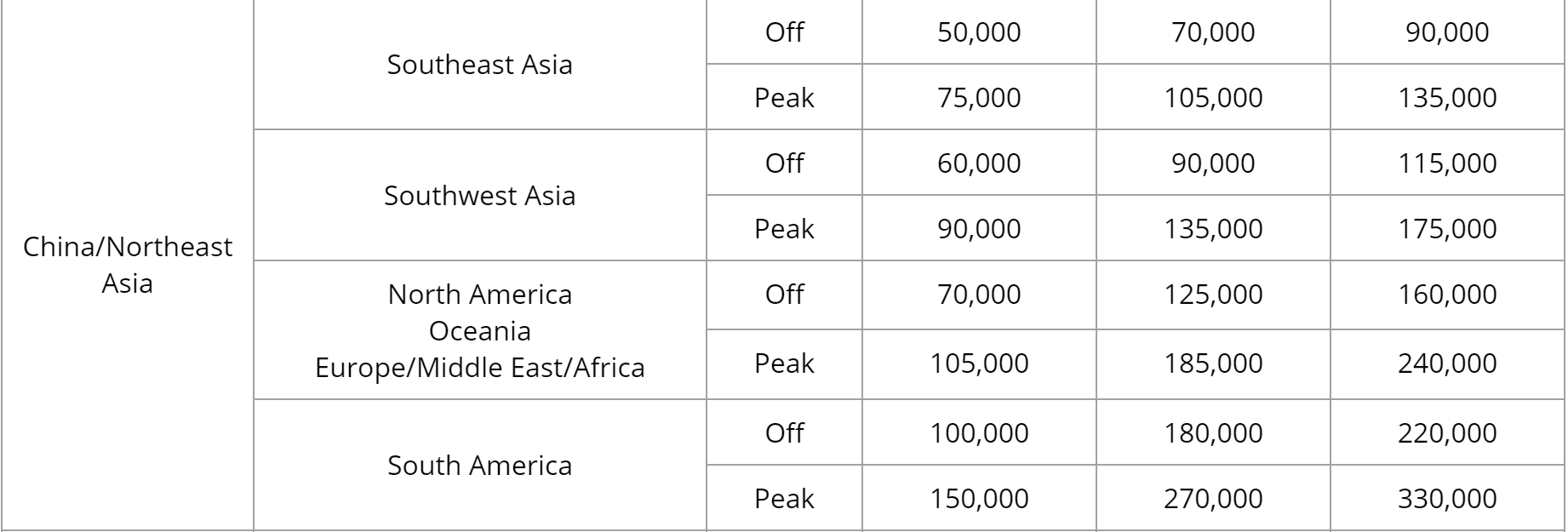Select the Southwest Asia destination cell
Screen dimensions: 1568x532
click(480, 195)
